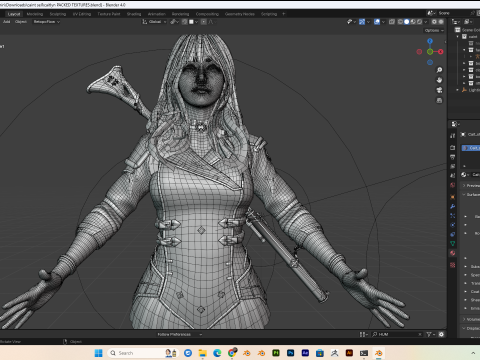Open the object visibility and selectability dropdown

pyautogui.click(x=351, y=22)
